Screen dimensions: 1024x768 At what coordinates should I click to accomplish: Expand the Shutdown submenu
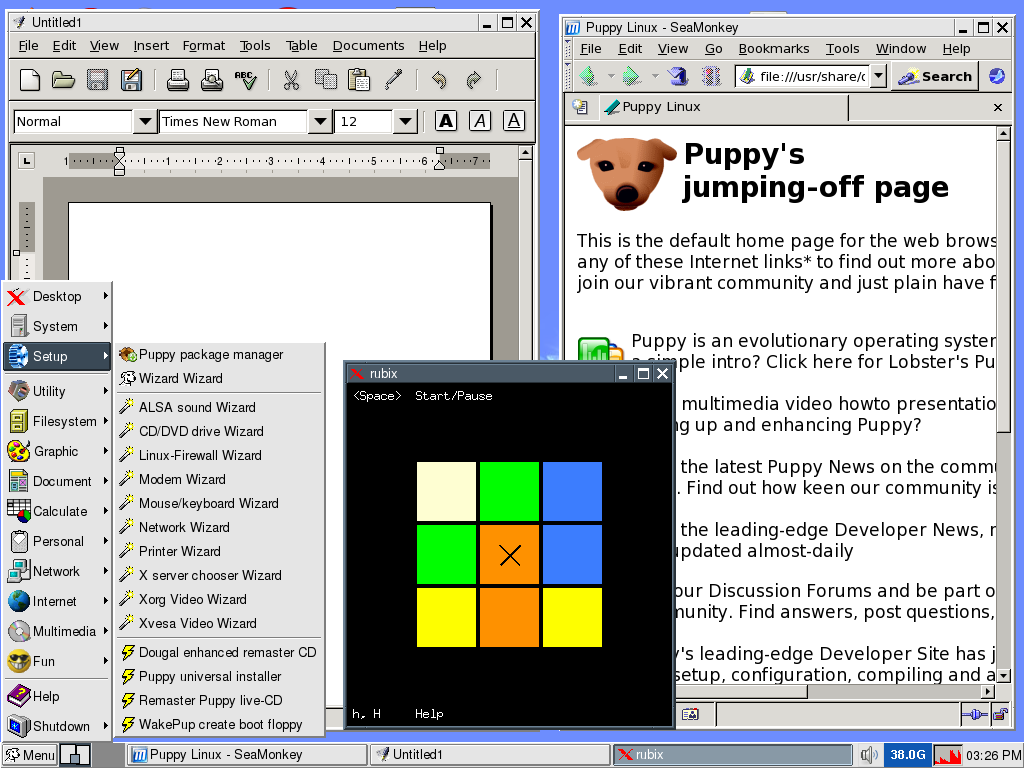57,726
